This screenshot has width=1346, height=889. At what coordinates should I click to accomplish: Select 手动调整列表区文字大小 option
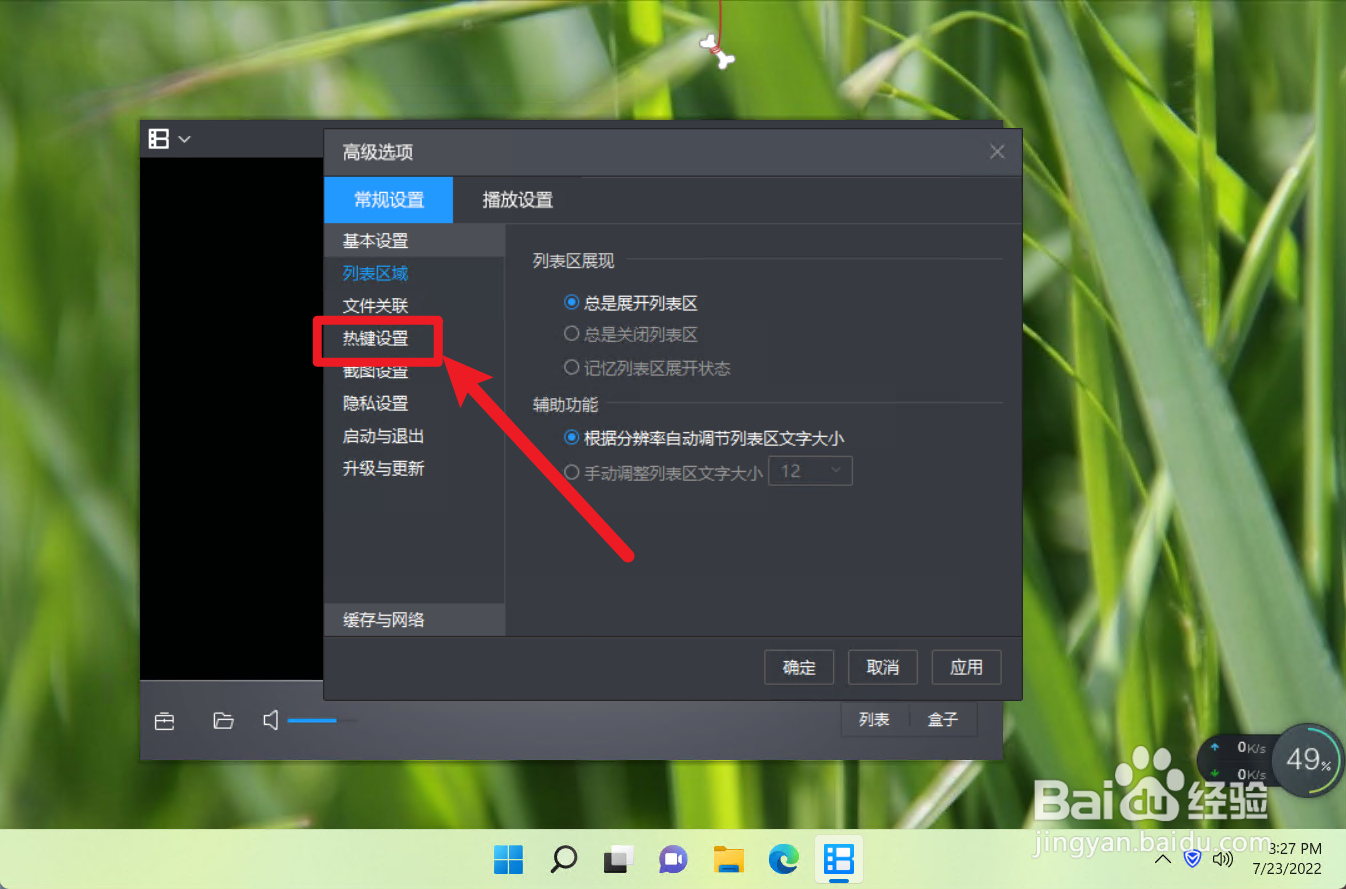tap(572, 469)
